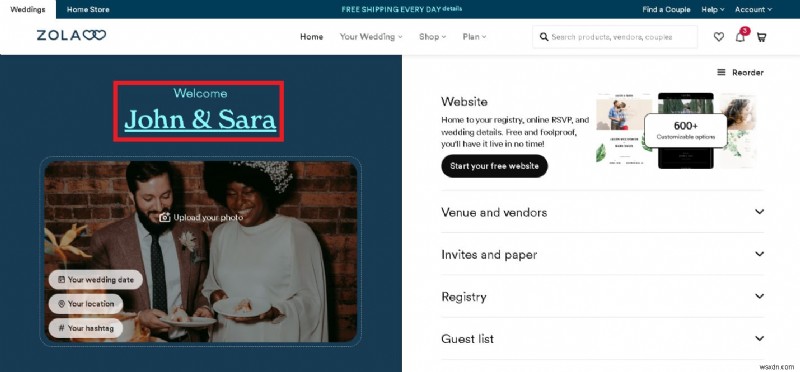
Task: Expand the Venue and vendors section
Action: coord(603,212)
